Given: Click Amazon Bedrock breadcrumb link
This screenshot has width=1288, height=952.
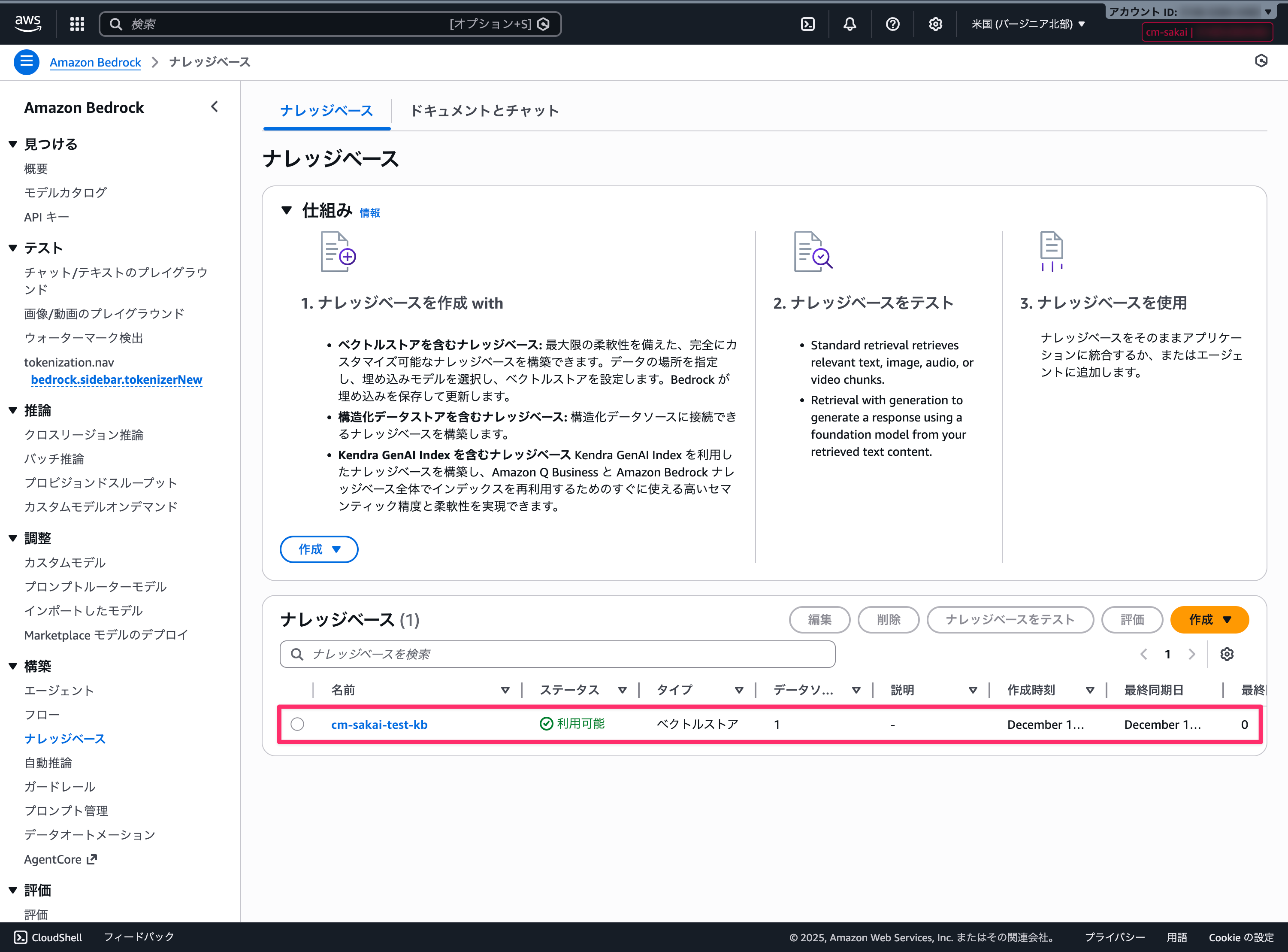Looking at the screenshot, I should [95, 62].
